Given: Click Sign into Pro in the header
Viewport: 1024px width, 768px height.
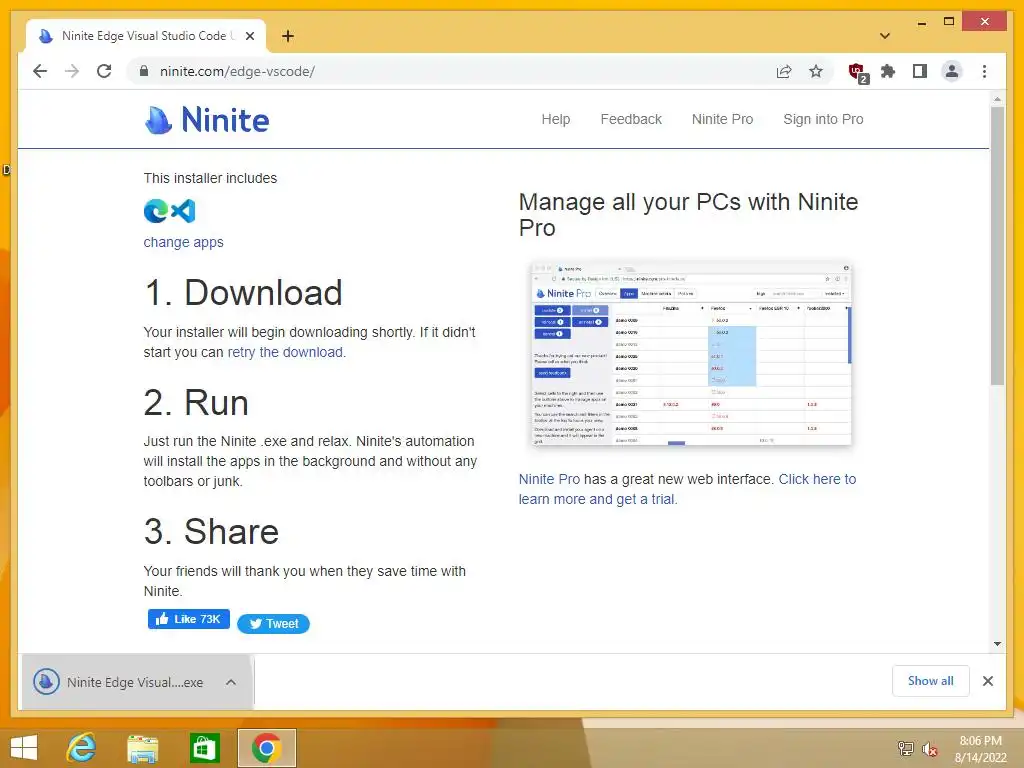Looking at the screenshot, I should (823, 120).
